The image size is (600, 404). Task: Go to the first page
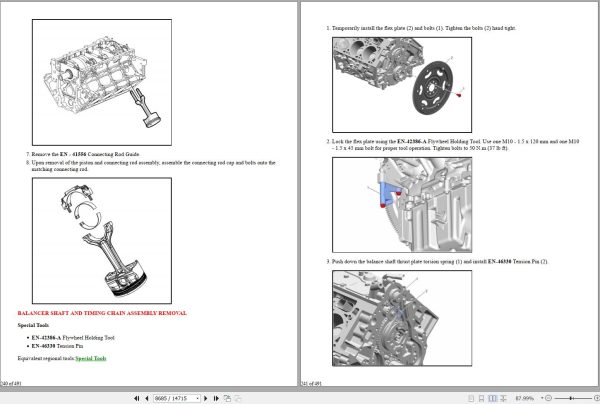tap(137, 398)
